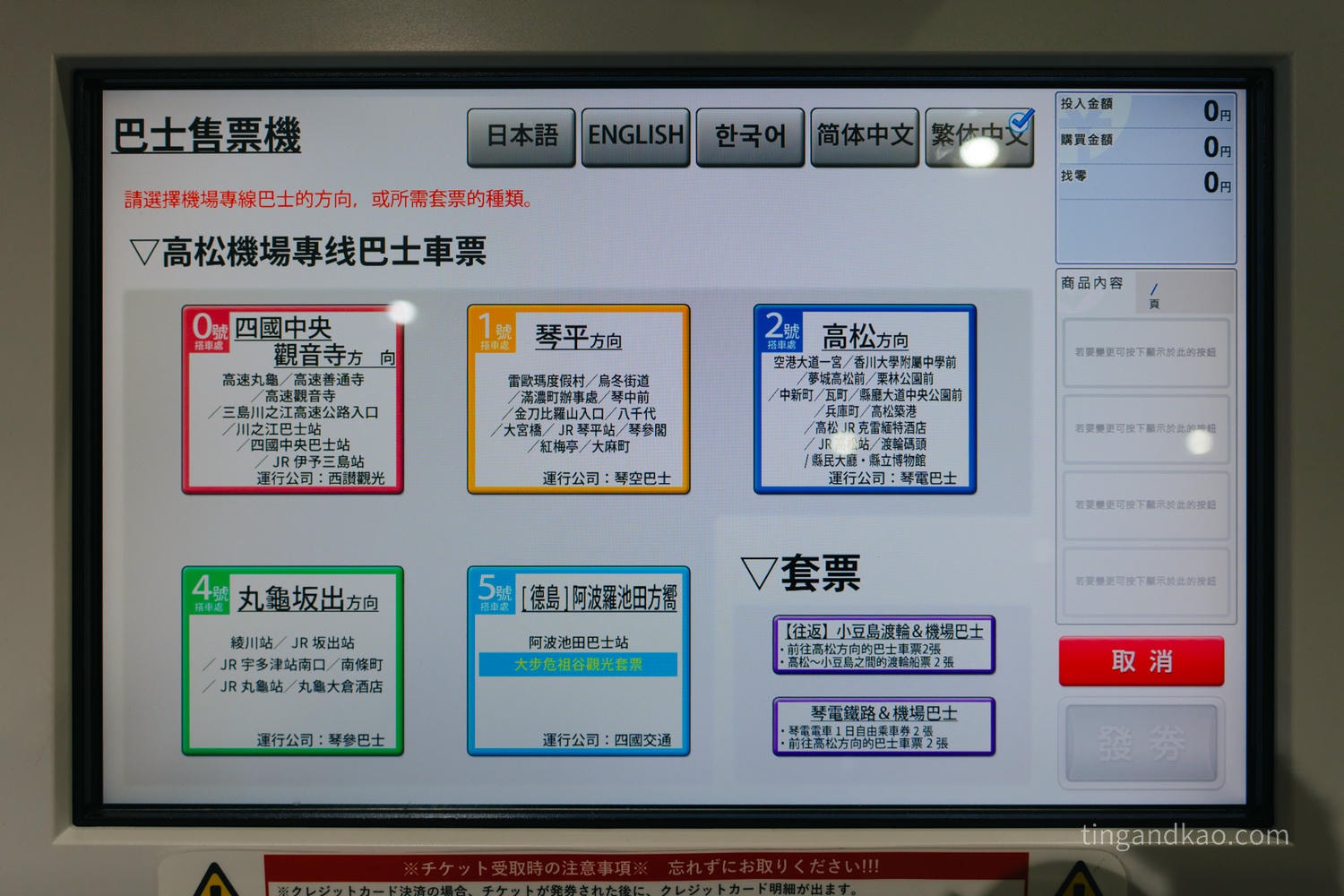This screenshot has width=1344, height=896.
Task: Select the checked 繁体中文 language button
Action: tap(979, 137)
